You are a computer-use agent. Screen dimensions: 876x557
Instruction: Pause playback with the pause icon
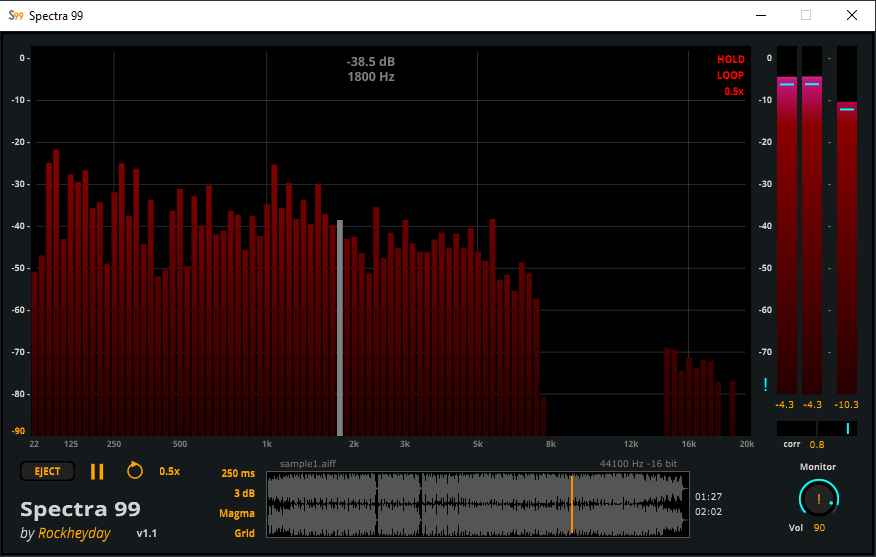tap(97, 472)
